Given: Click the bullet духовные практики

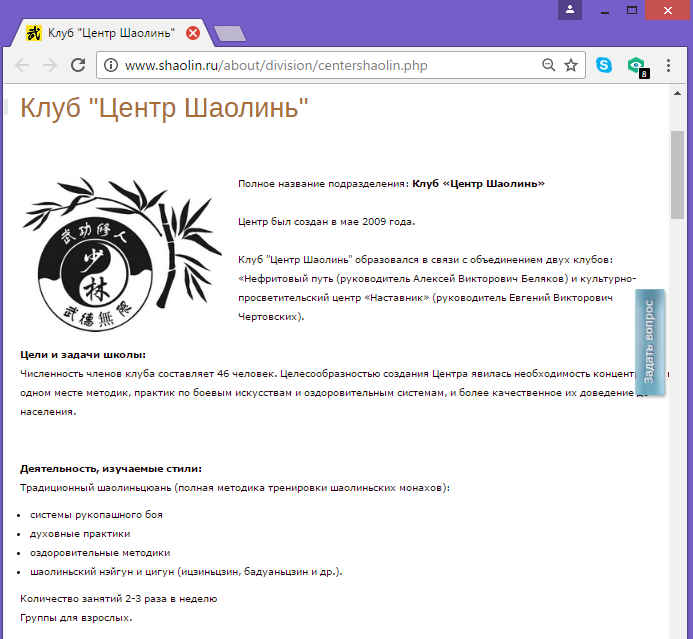Looking at the screenshot, I should pos(80,534).
